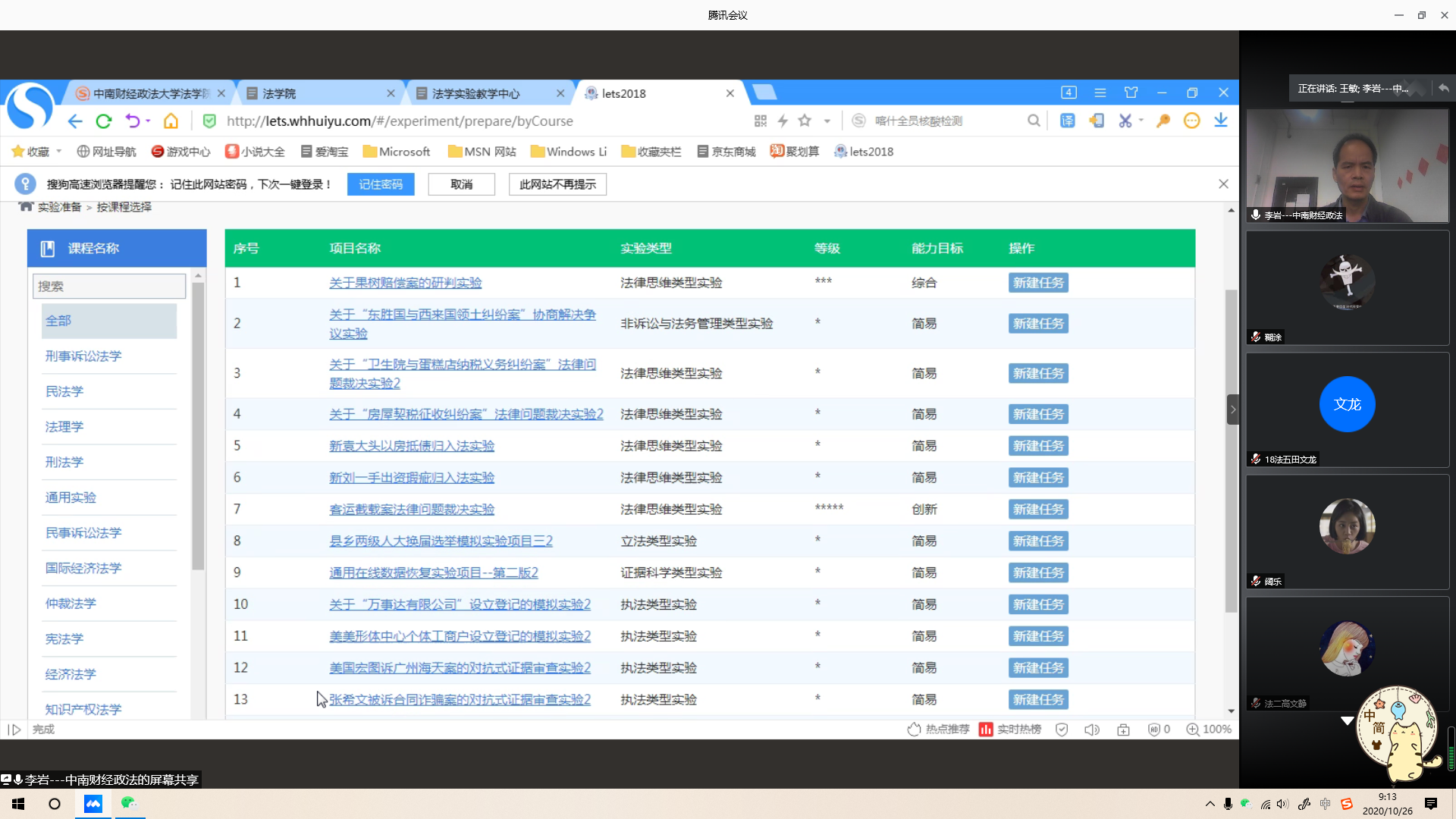
Task: Click 新建任务 for row 7
Action: point(1038,510)
